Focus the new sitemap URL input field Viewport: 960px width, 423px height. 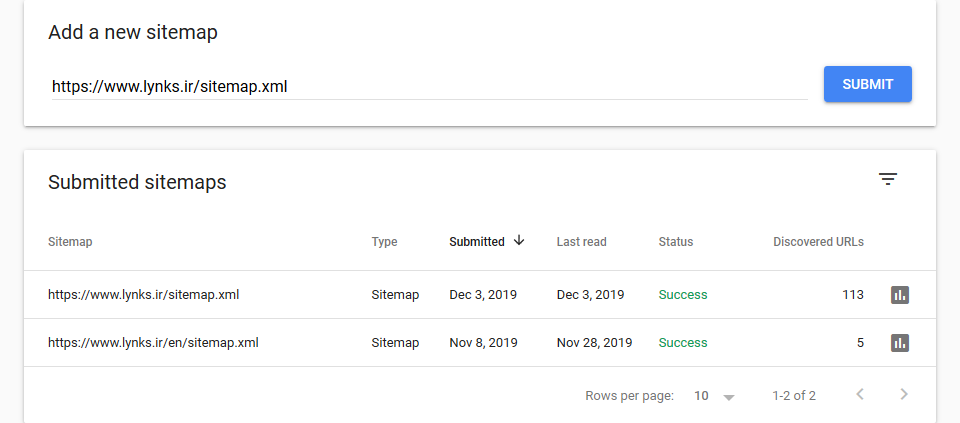pyautogui.click(x=430, y=87)
